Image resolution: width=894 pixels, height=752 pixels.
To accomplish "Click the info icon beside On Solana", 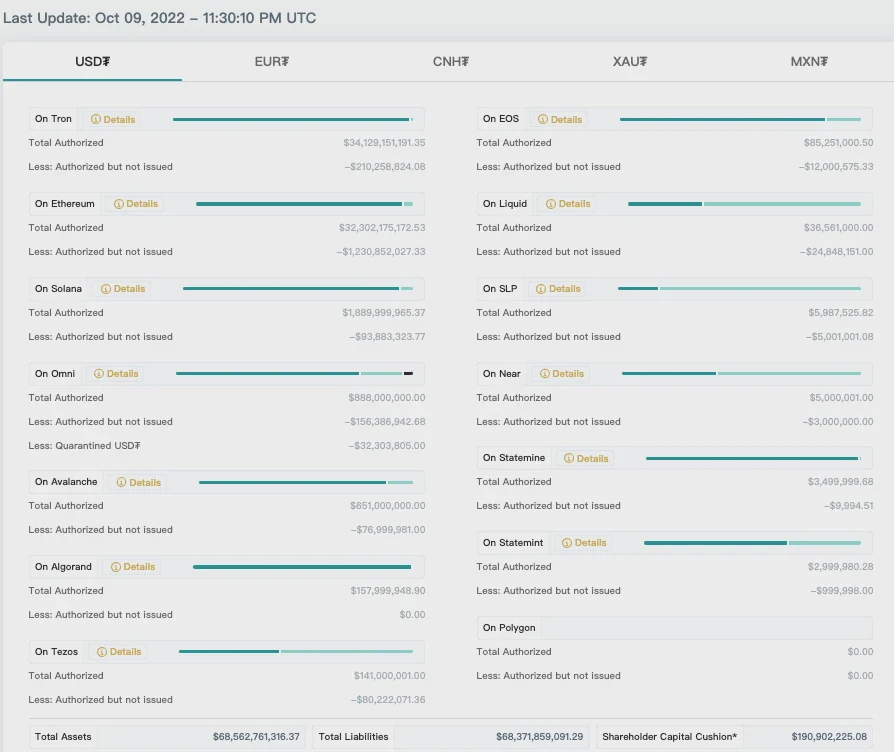I will tap(106, 289).
